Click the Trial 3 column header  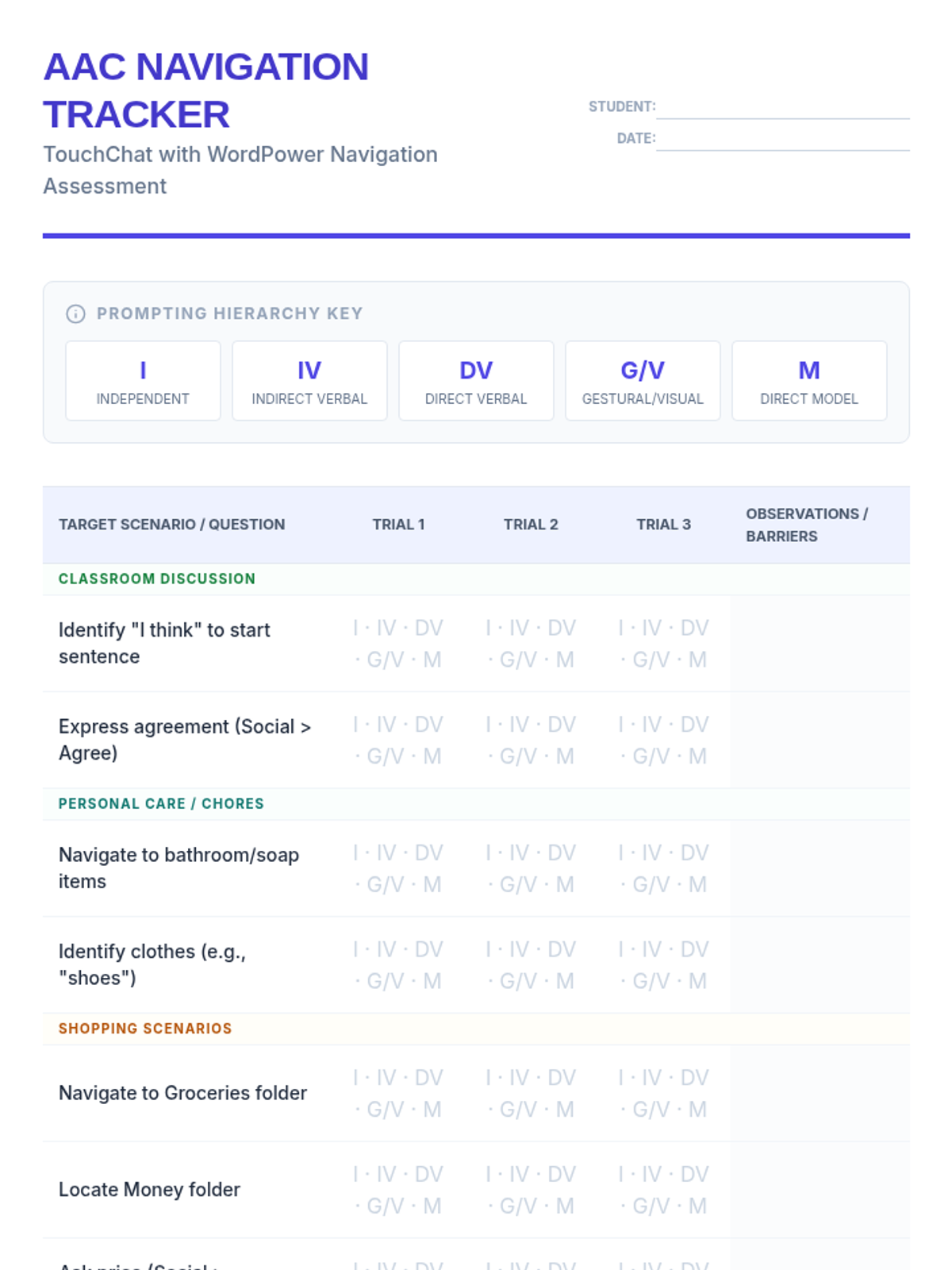point(663,525)
